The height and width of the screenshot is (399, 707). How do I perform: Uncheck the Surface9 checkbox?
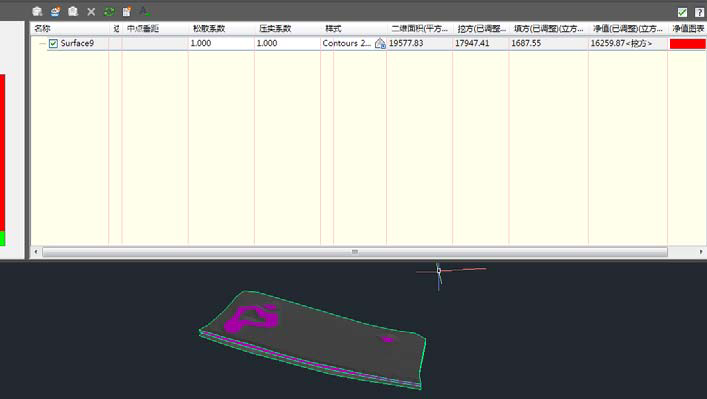(x=53, y=43)
